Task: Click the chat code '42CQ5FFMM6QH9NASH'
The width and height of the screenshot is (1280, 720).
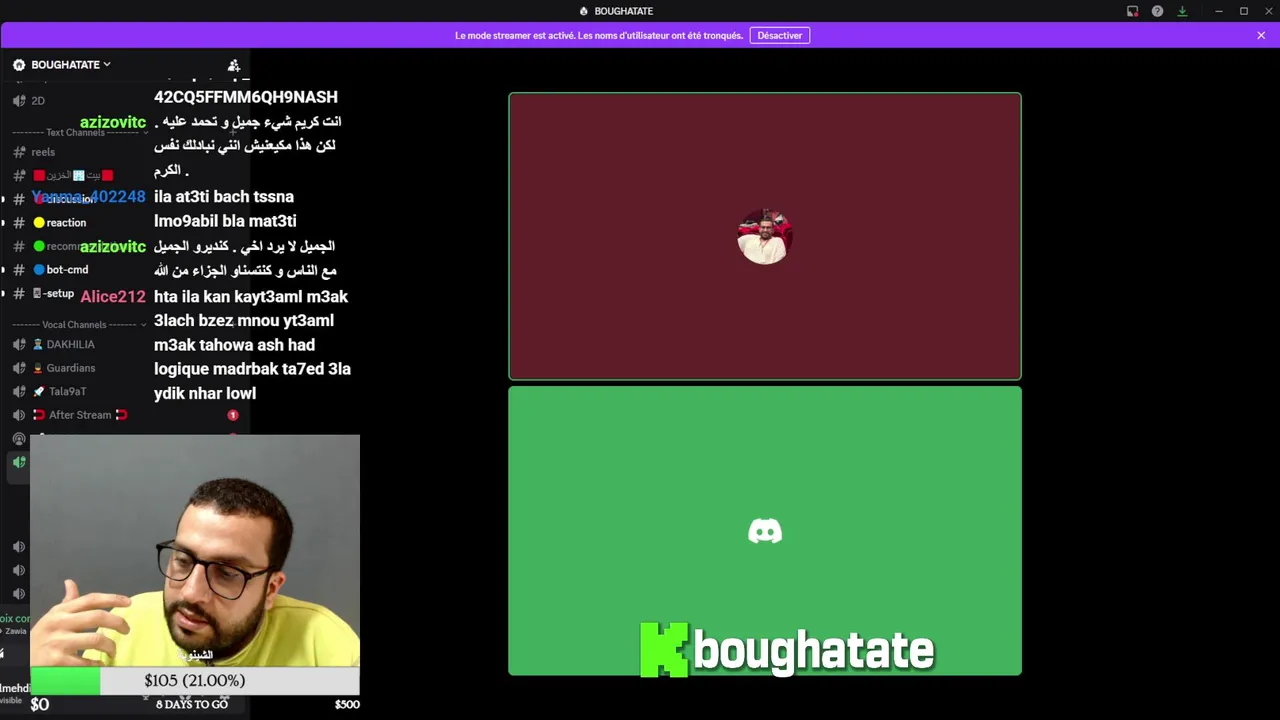Action: click(246, 97)
